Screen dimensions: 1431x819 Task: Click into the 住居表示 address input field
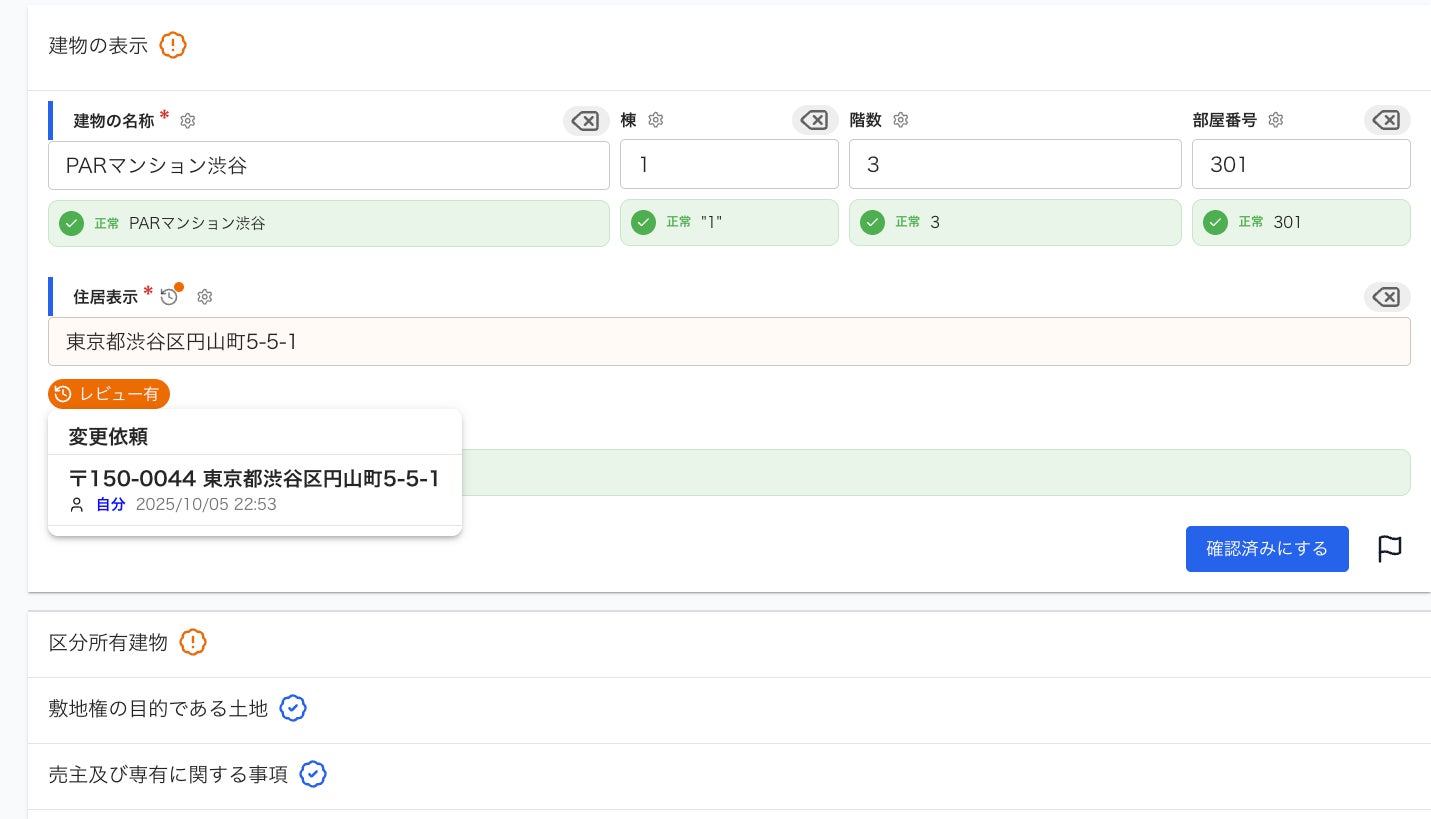tap(729, 342)
